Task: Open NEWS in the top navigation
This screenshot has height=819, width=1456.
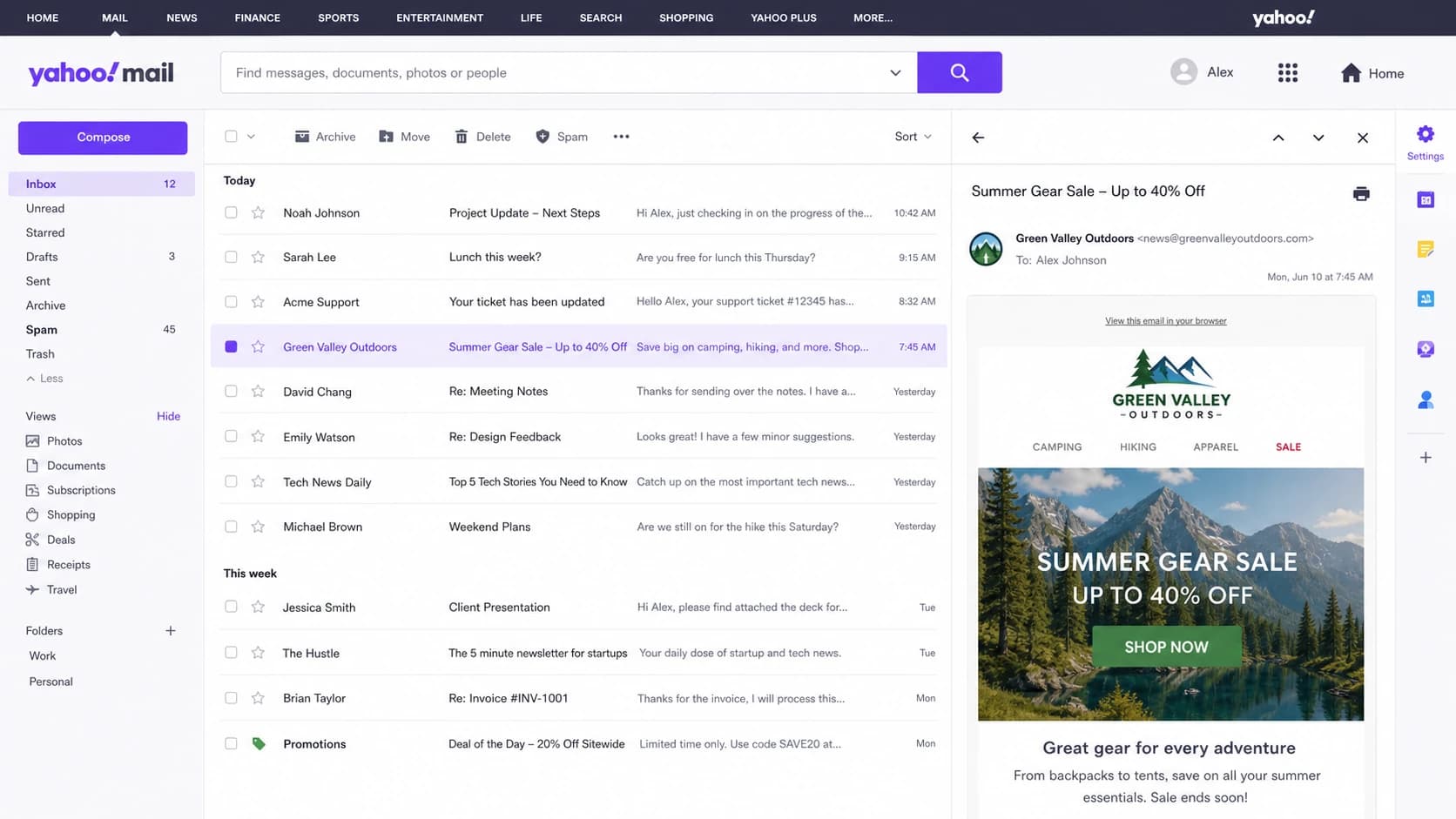Action: pyautogui.click(x=182, y=17)
